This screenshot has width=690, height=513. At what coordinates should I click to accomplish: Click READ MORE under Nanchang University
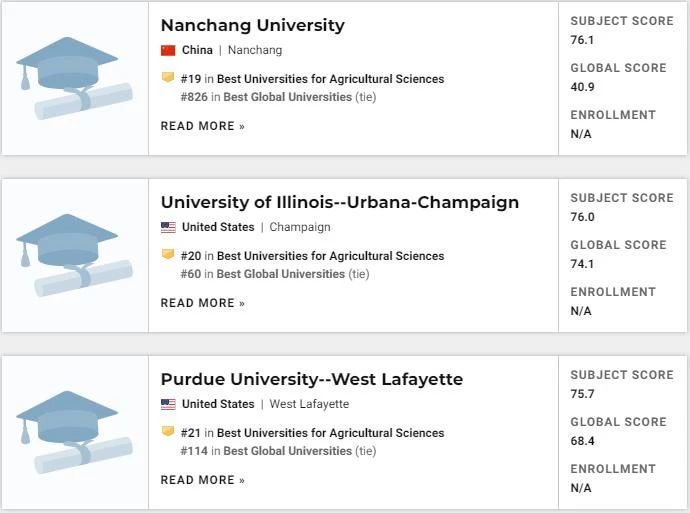pyautogui.click(x=202, y=126)
